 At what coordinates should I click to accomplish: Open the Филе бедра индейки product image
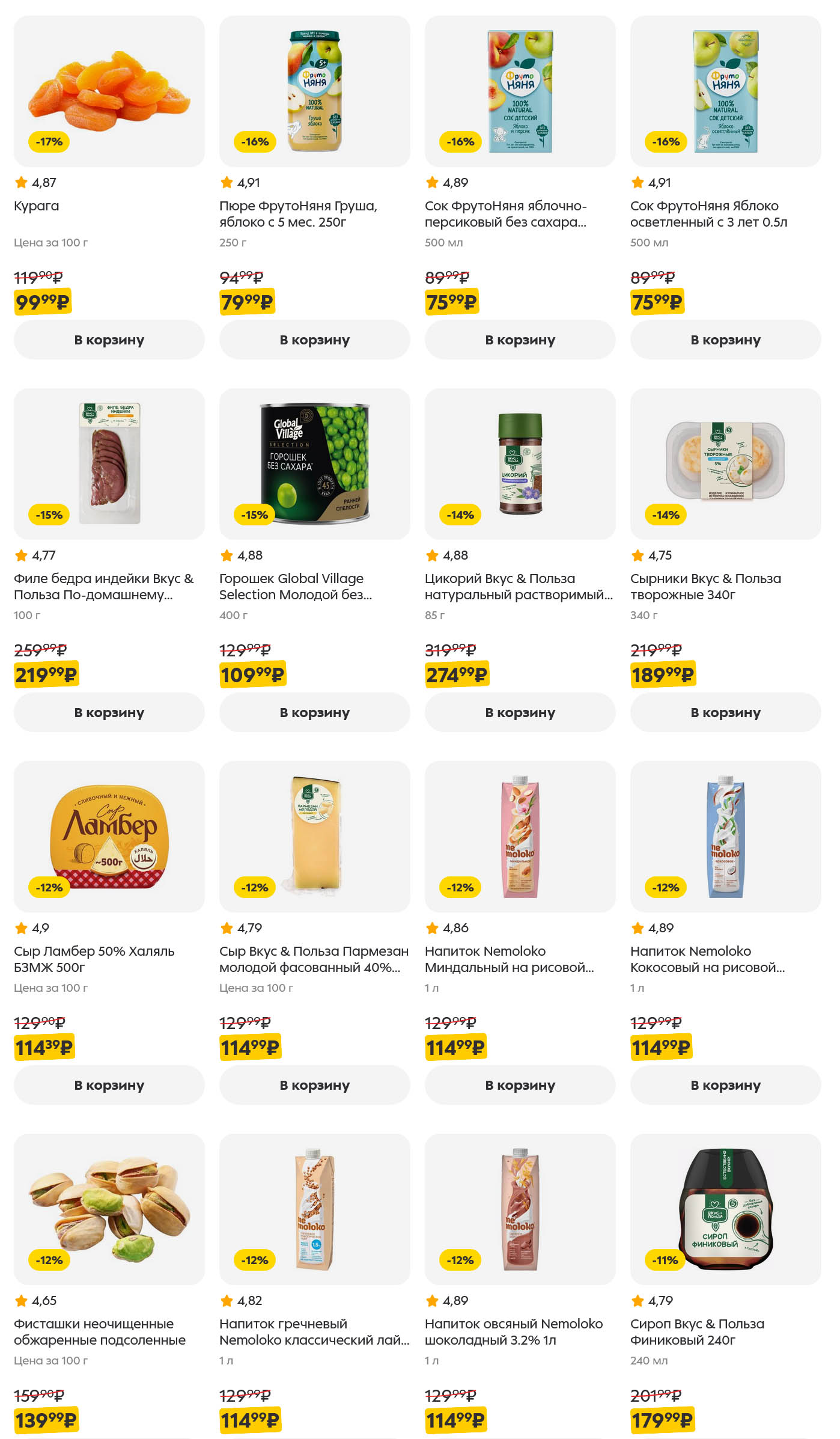tap(109, 463)
